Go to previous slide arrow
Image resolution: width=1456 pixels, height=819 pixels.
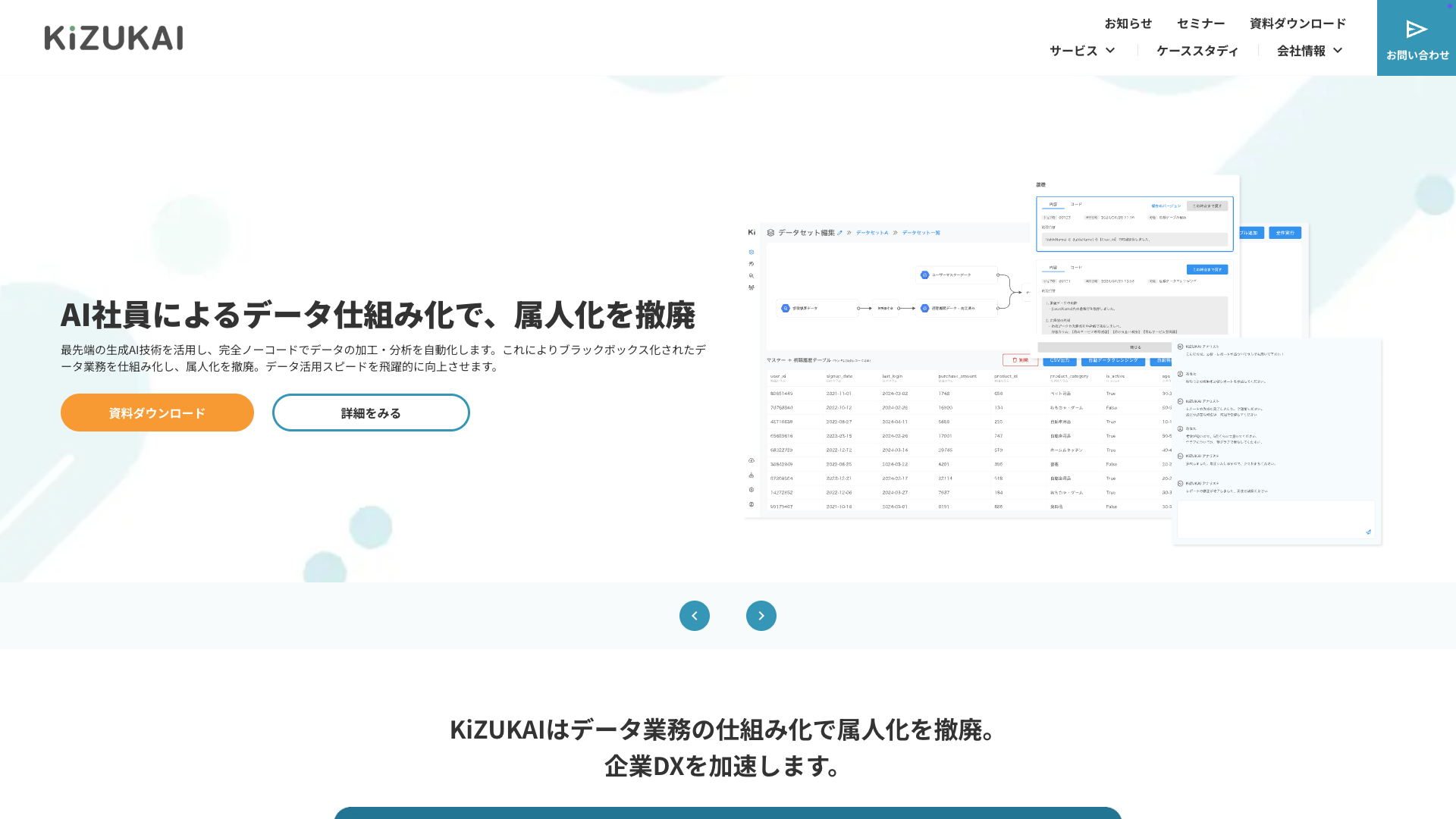695,616
